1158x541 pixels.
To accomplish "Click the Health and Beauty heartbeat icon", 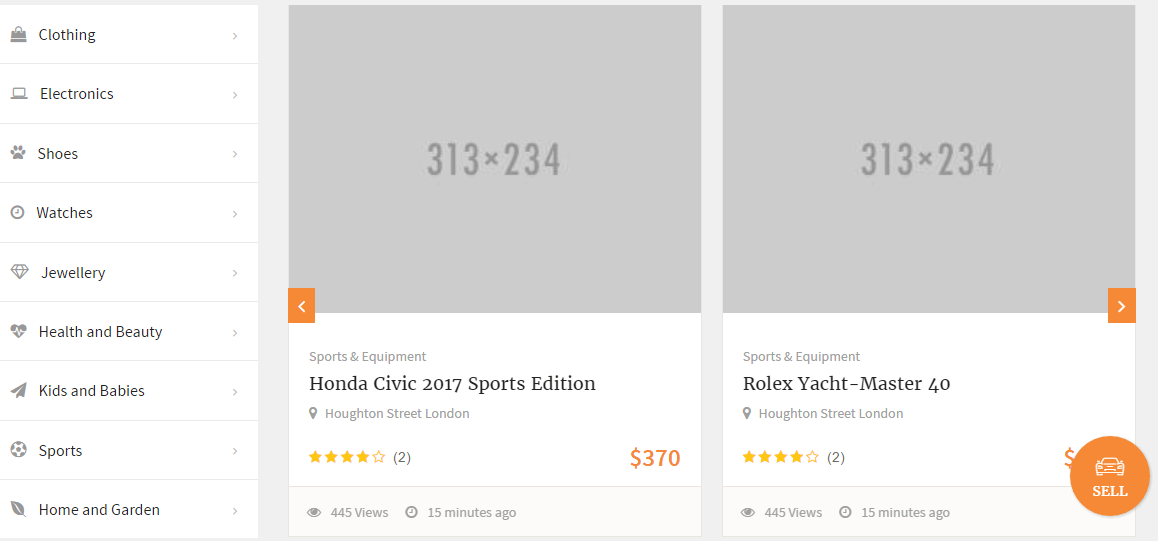I will [18, 332].
